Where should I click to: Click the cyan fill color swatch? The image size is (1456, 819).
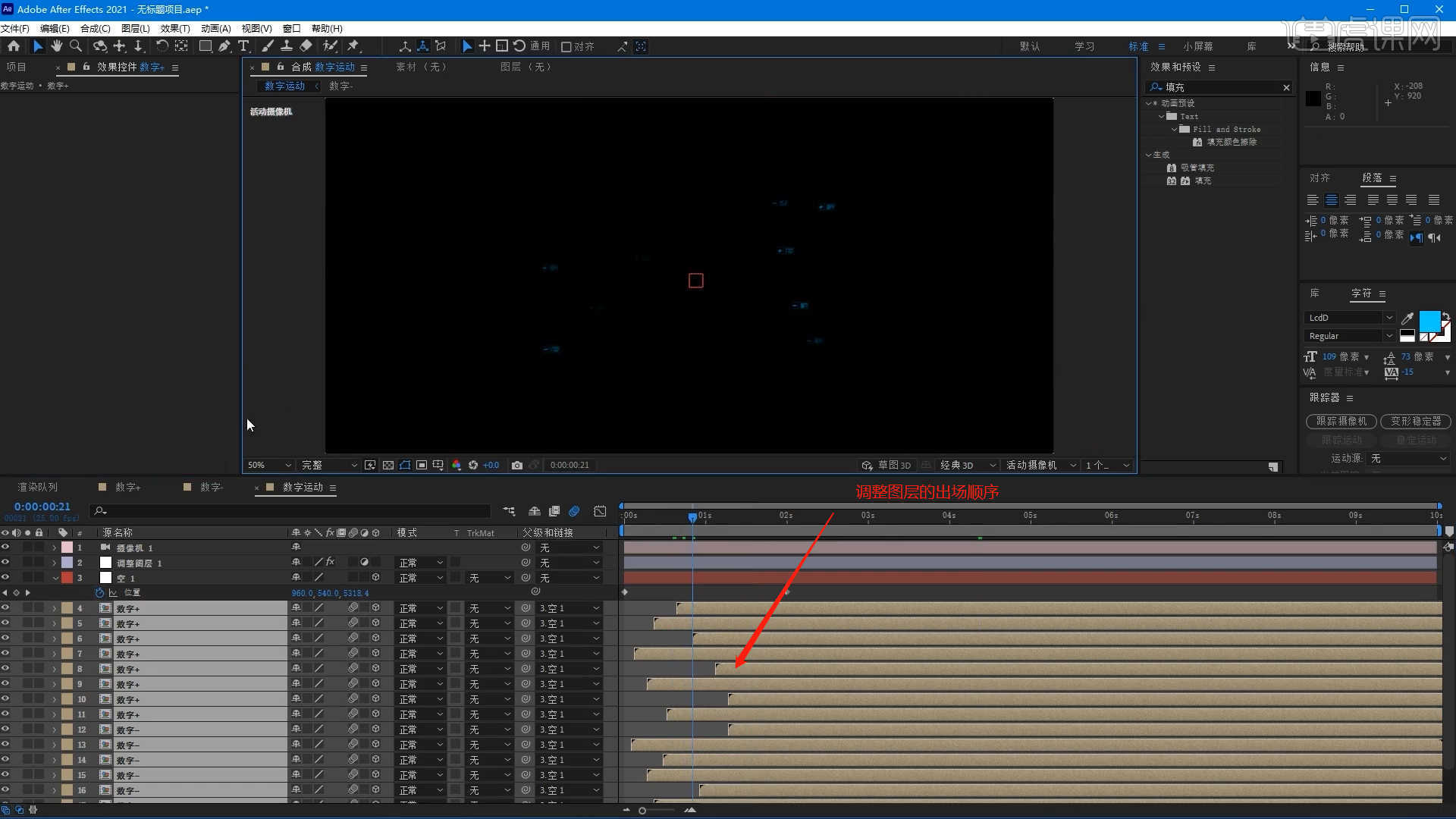click(x=1429, y=321)
